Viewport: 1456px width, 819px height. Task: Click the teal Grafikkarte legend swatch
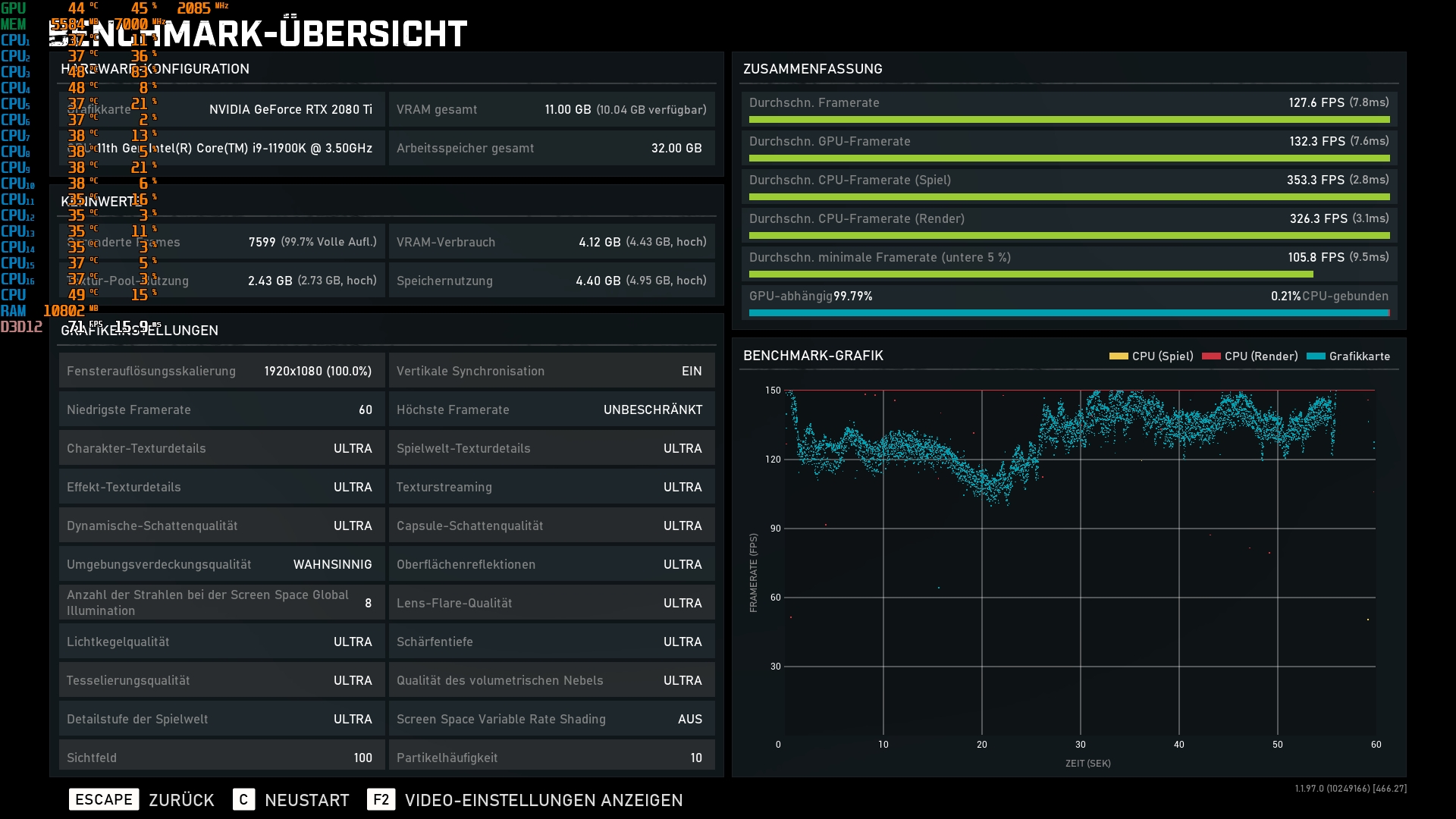coord(1316,356)
